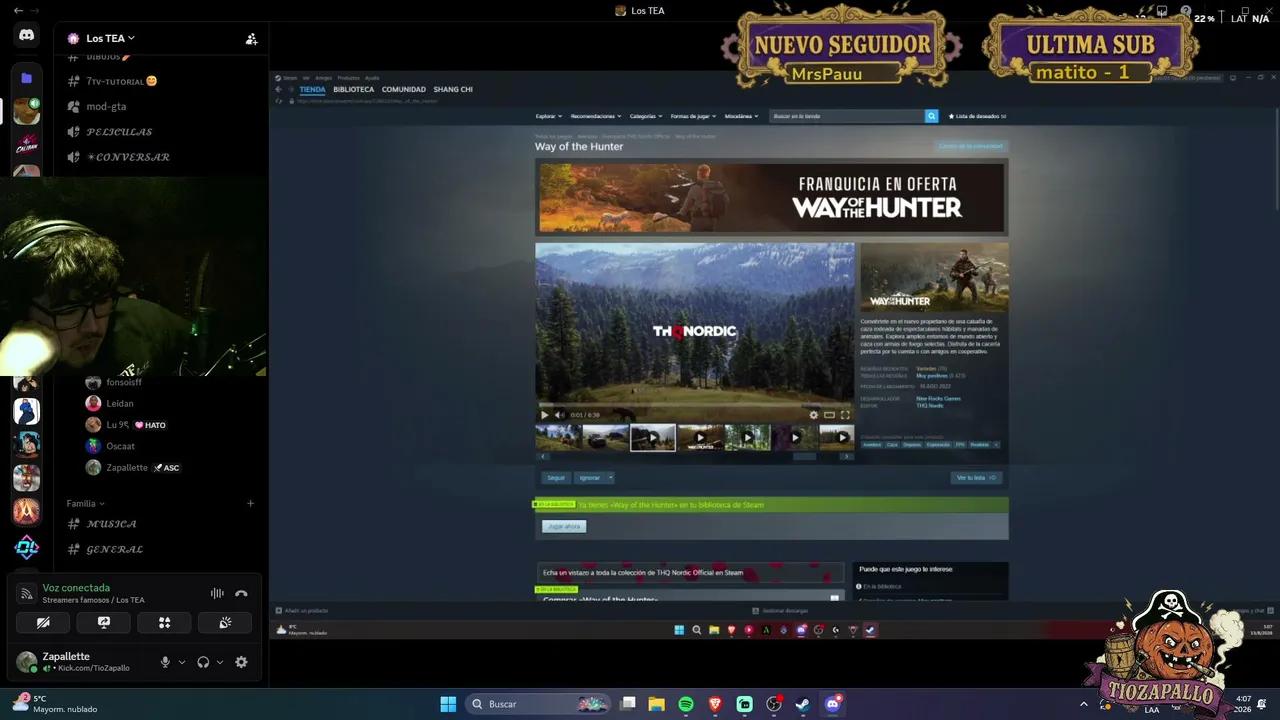Switch trailer to fullscreen

[x=845, y=415]
